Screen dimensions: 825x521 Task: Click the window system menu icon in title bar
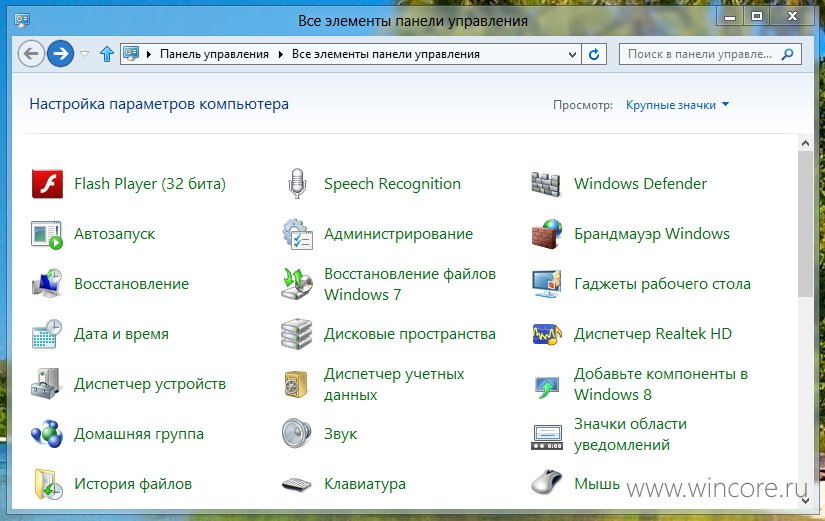[x=22, y=21]
